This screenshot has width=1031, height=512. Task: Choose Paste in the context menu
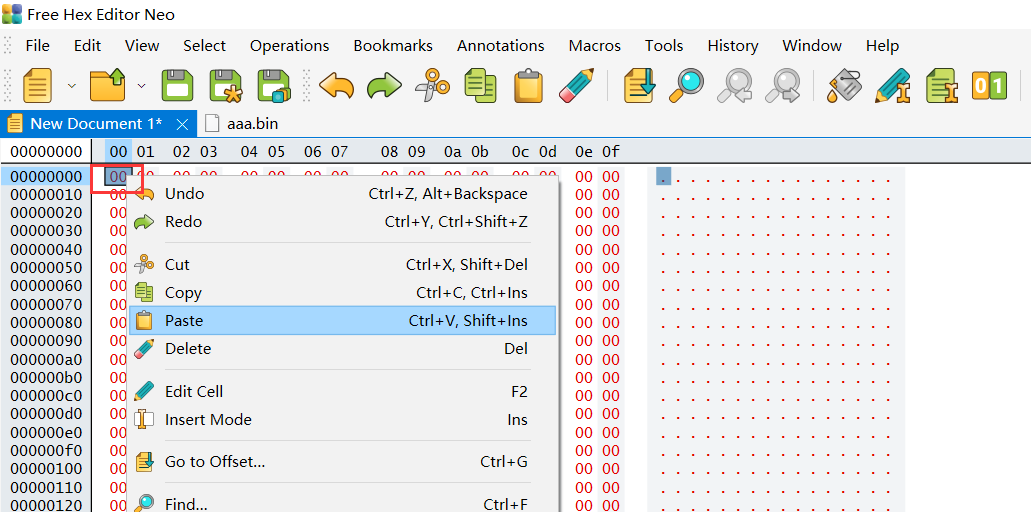pyautogui.click(x=342, y=321)
